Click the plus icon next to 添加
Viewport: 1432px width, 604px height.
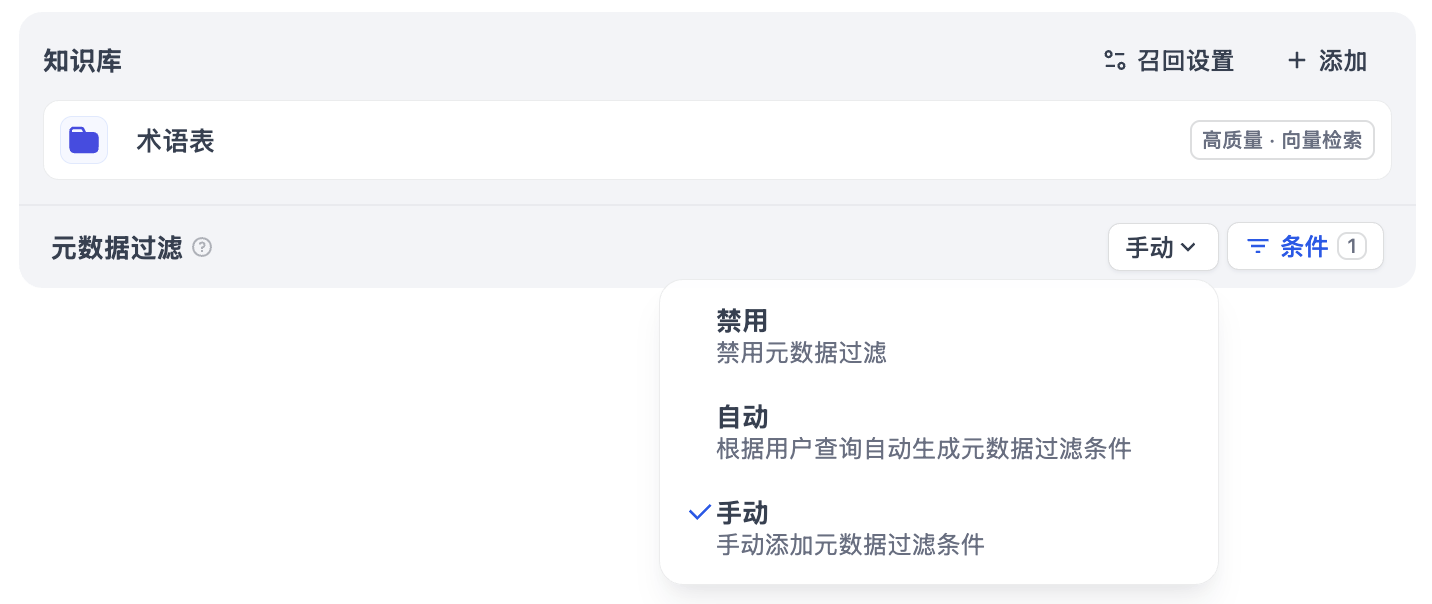tap(1295, 61)
